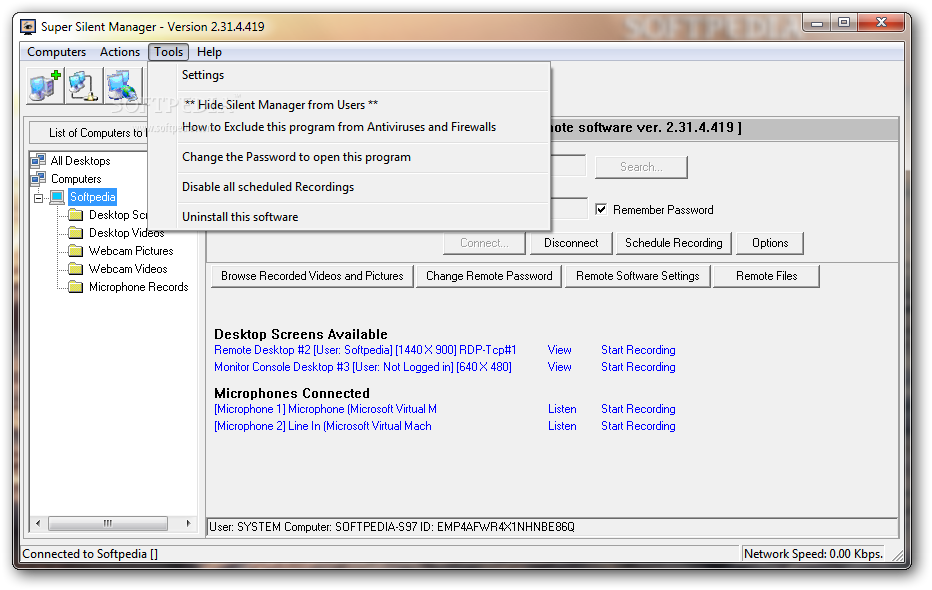Screen dimensions: 932x590
Task: Click the Remote Files button
Action: coord(766,276)
